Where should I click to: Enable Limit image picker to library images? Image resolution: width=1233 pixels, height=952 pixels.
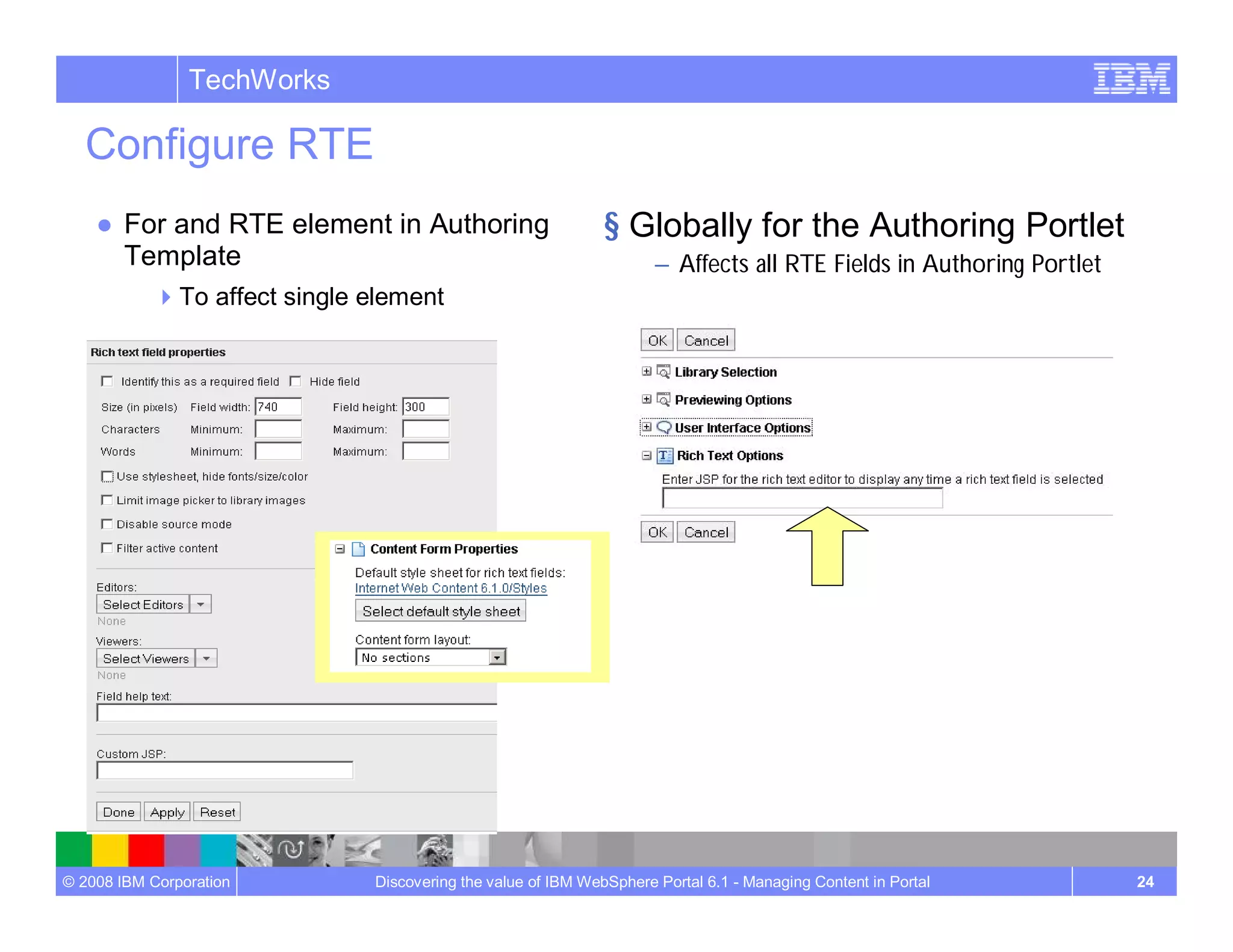tap(107, 500)
